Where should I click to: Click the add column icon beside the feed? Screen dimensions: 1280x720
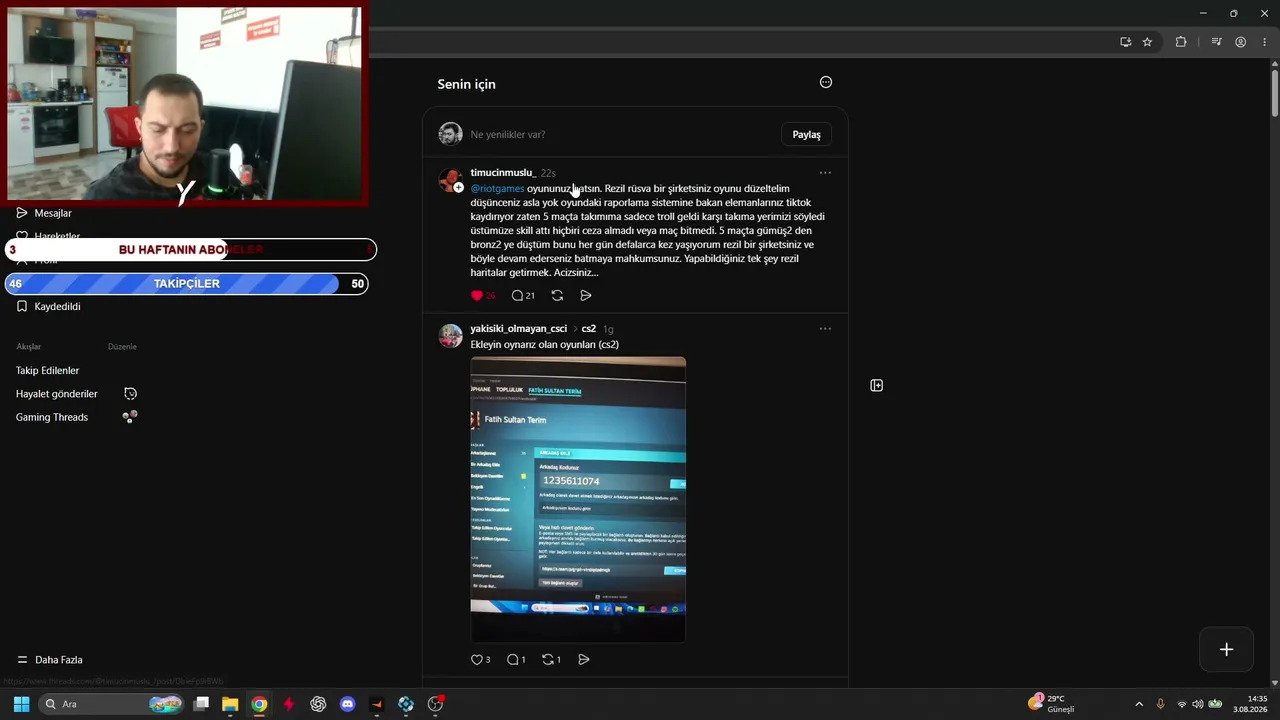877,386
